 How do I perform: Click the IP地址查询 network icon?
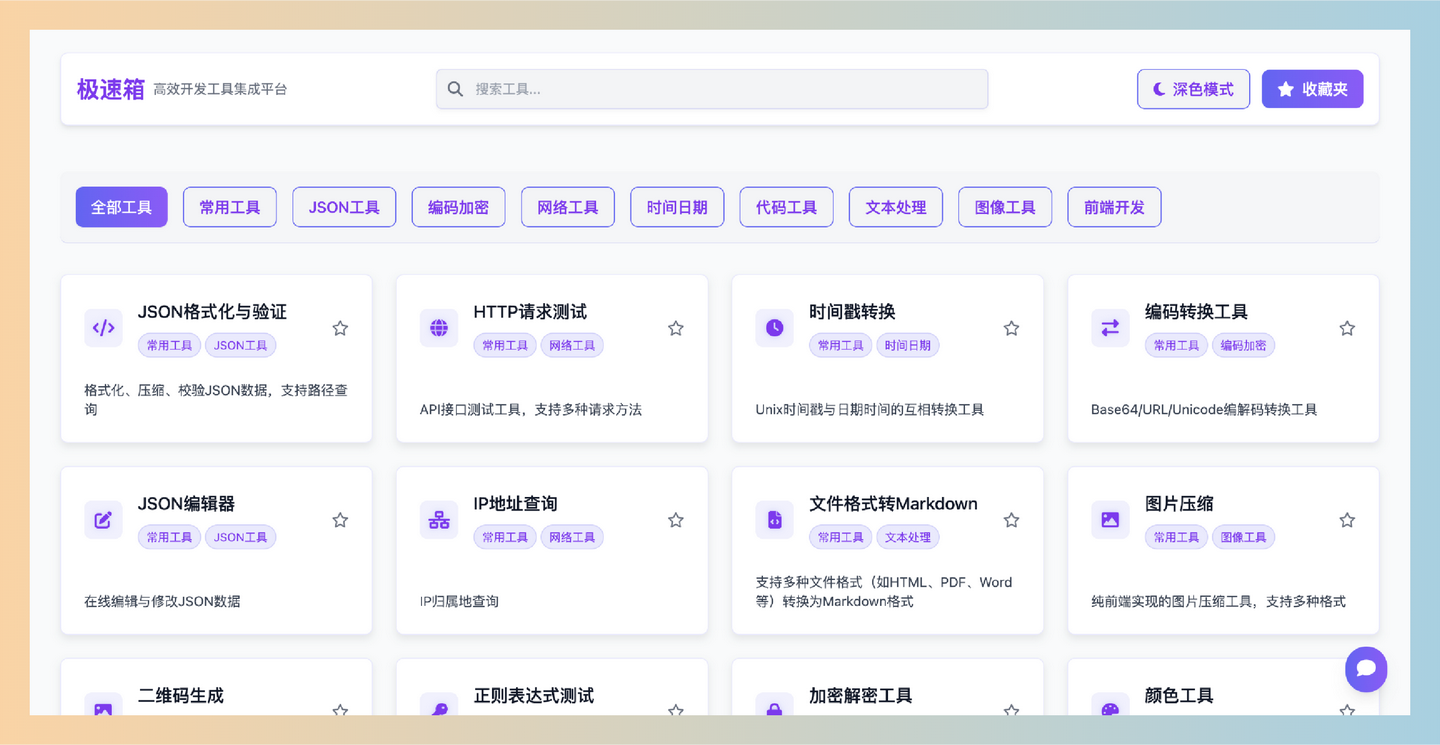coord(439,520)
